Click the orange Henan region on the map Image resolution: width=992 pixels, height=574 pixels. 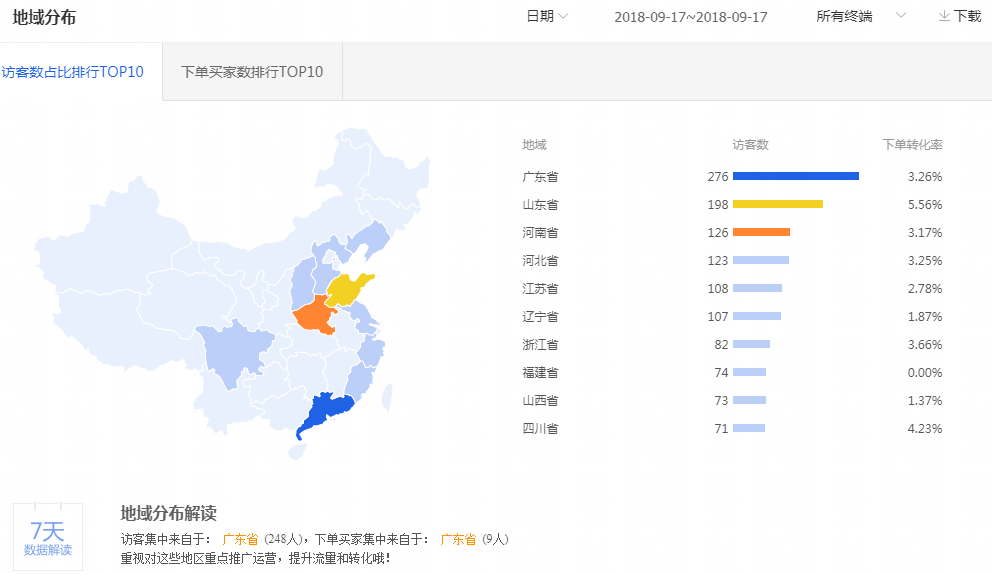(x=314, y=315)
